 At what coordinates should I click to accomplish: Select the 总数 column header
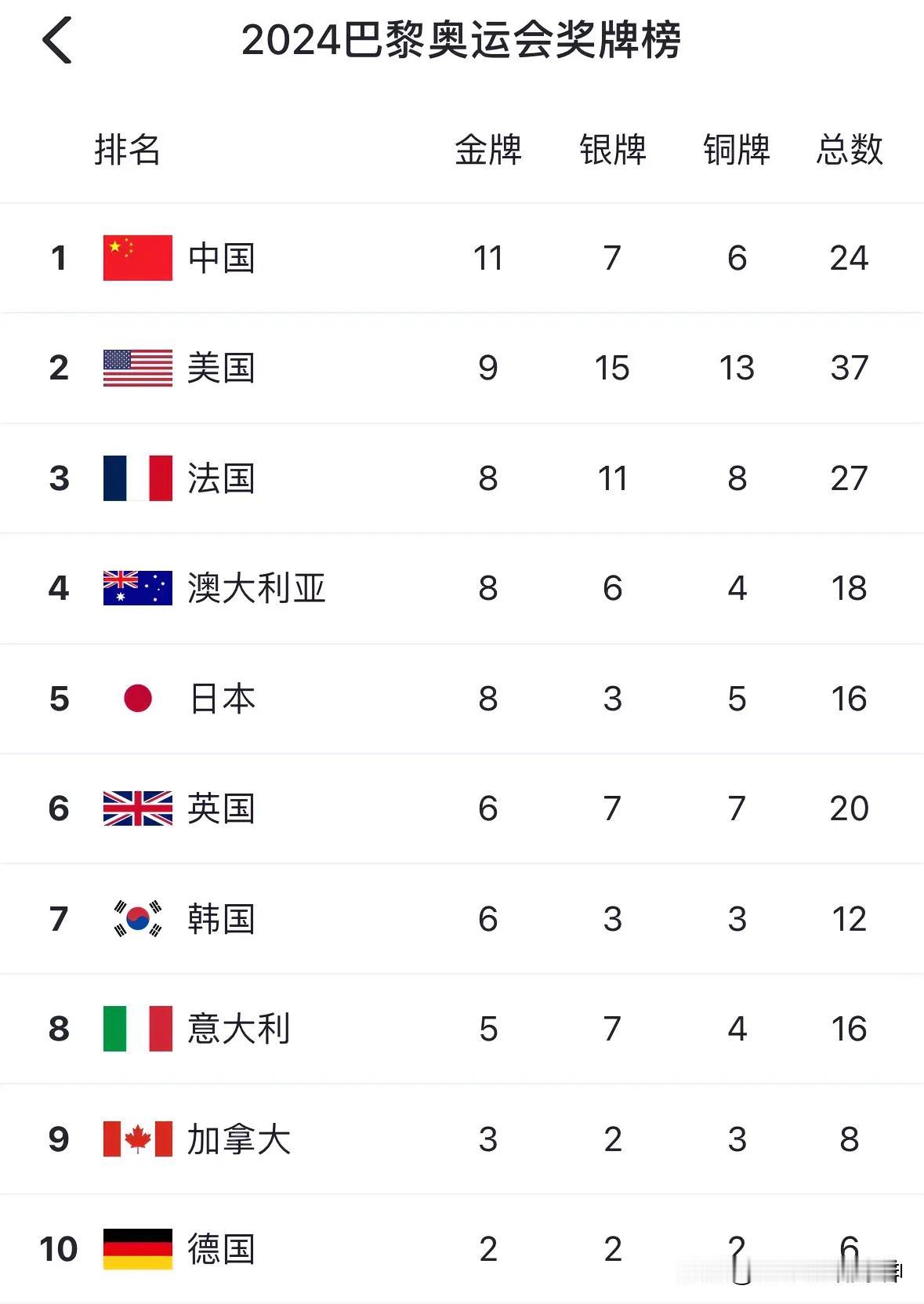click(850, 150)
